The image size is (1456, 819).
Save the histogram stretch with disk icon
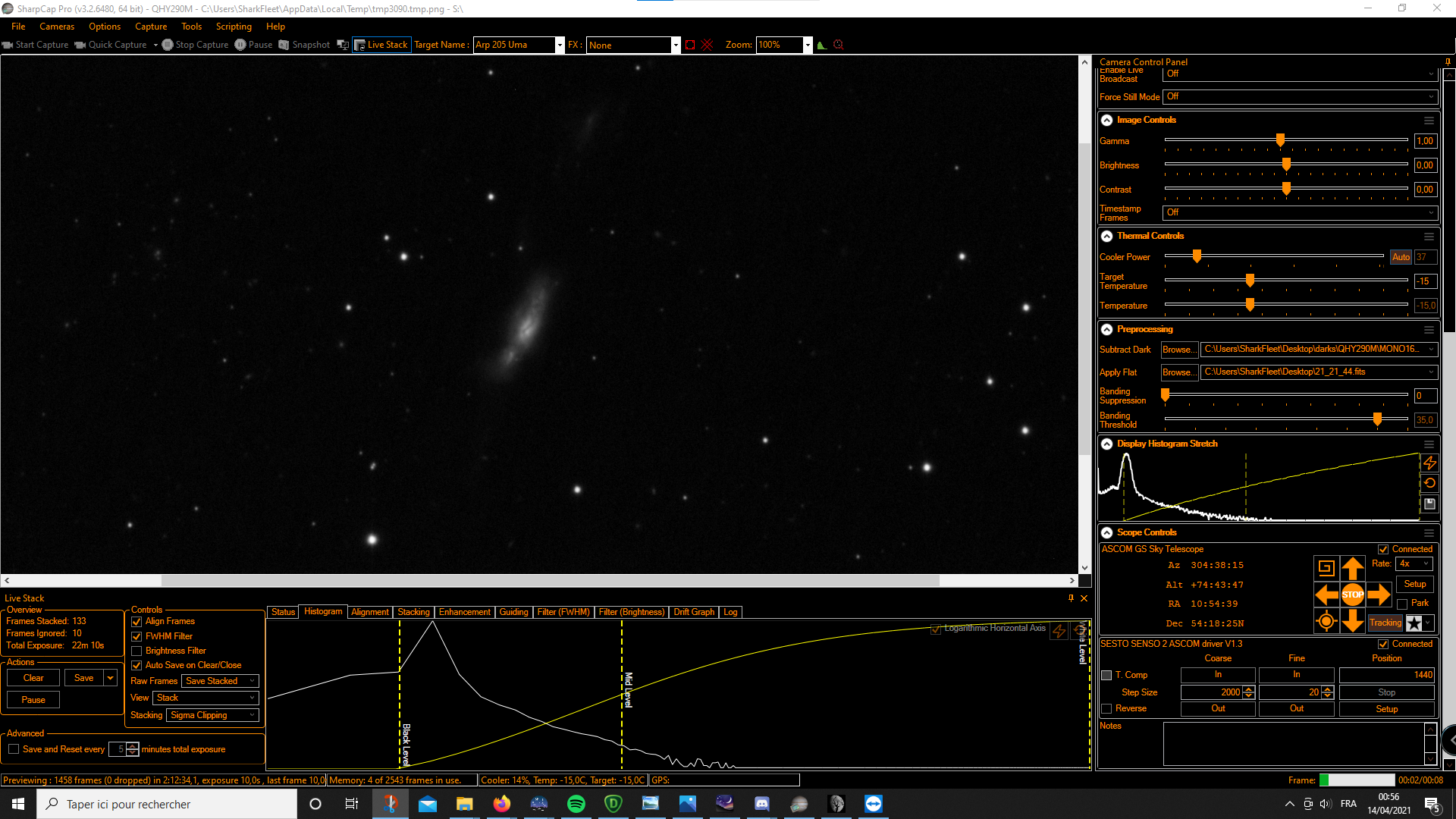coord(1429,504)
